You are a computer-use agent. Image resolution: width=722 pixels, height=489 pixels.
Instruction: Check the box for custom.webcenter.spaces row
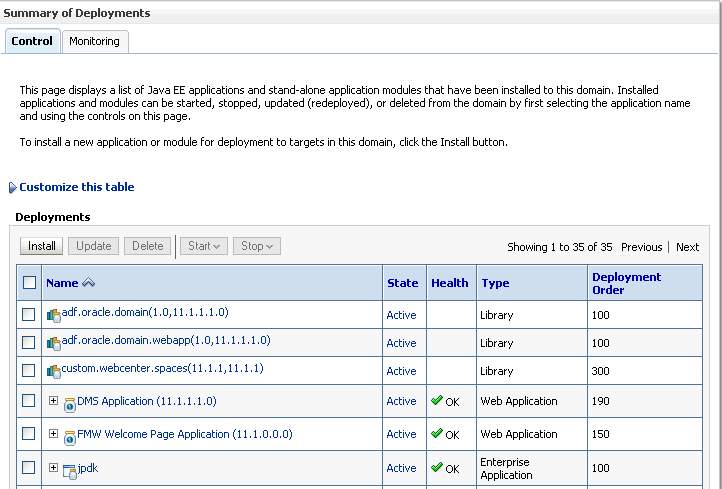pyautogui.click(x=29, y=370)
